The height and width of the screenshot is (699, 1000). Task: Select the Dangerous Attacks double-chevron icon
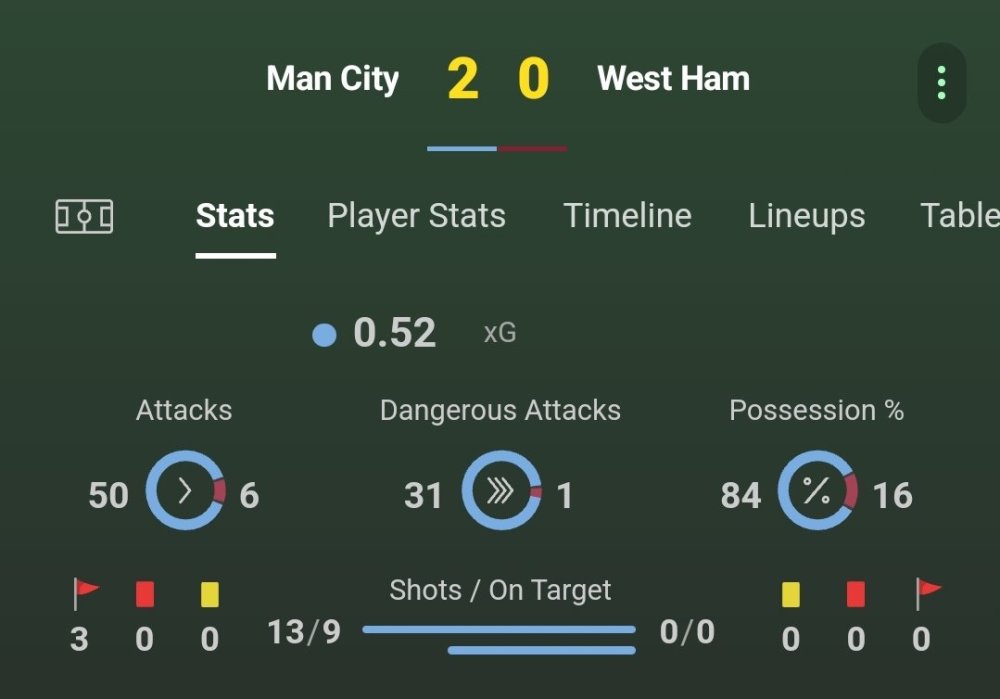(x=500, y=491)
